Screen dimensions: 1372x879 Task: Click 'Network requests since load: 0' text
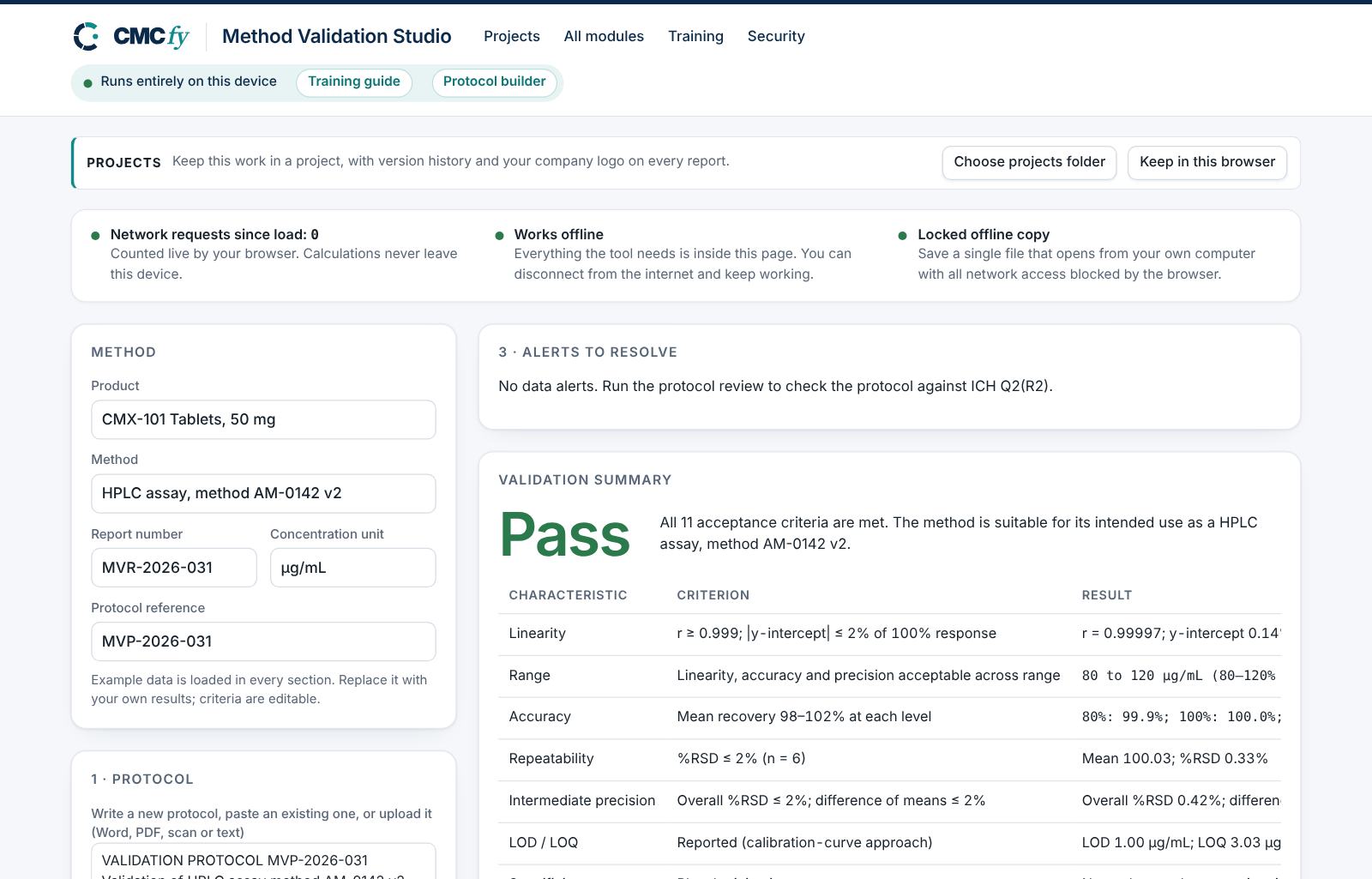click(214, 235)
